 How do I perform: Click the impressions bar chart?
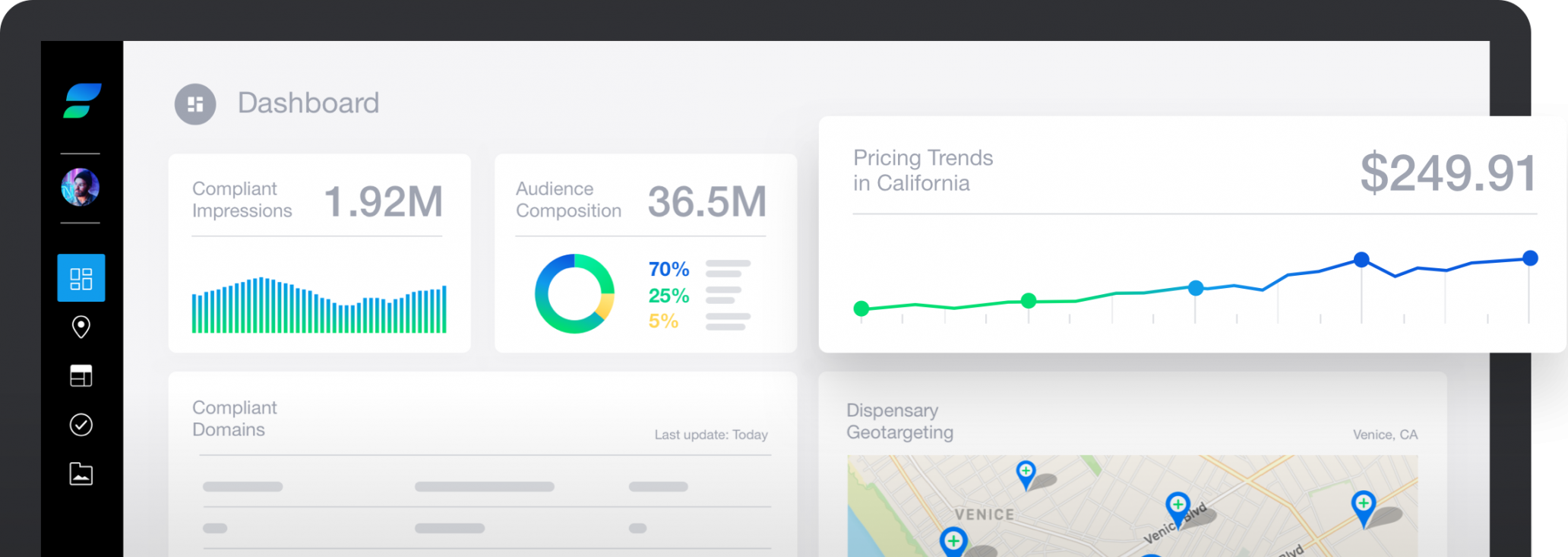click(x=319, y=305)
